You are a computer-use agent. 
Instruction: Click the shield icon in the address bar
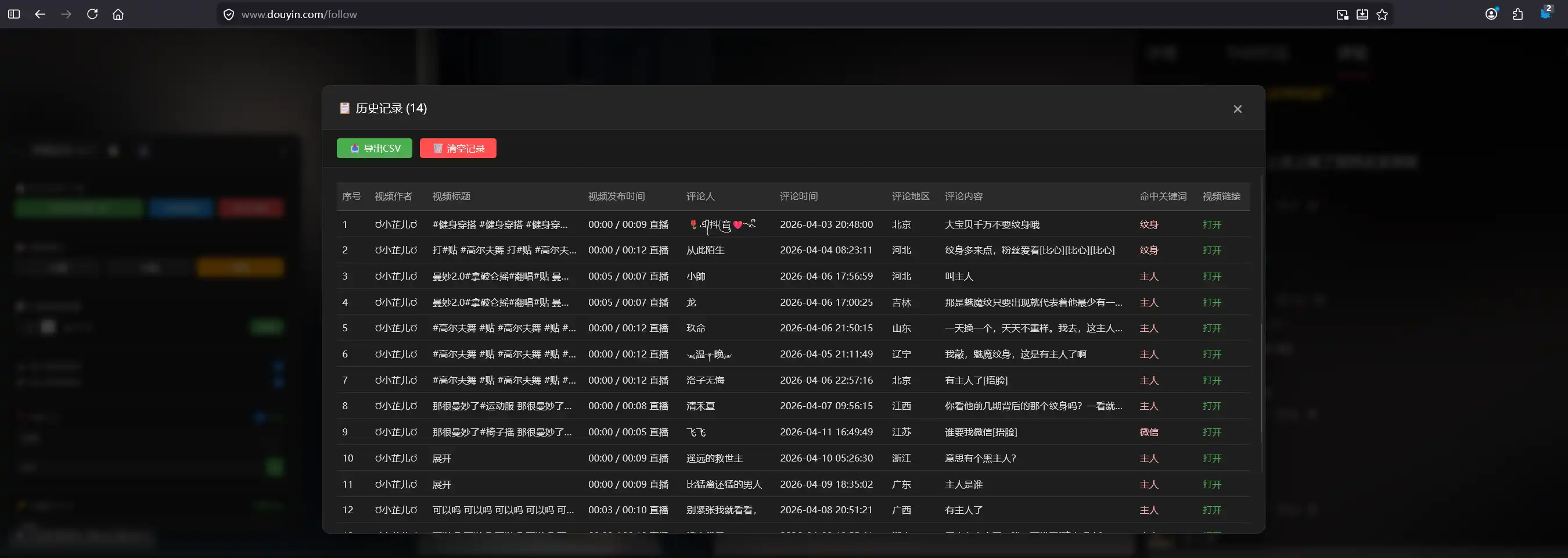pos(228,15)
